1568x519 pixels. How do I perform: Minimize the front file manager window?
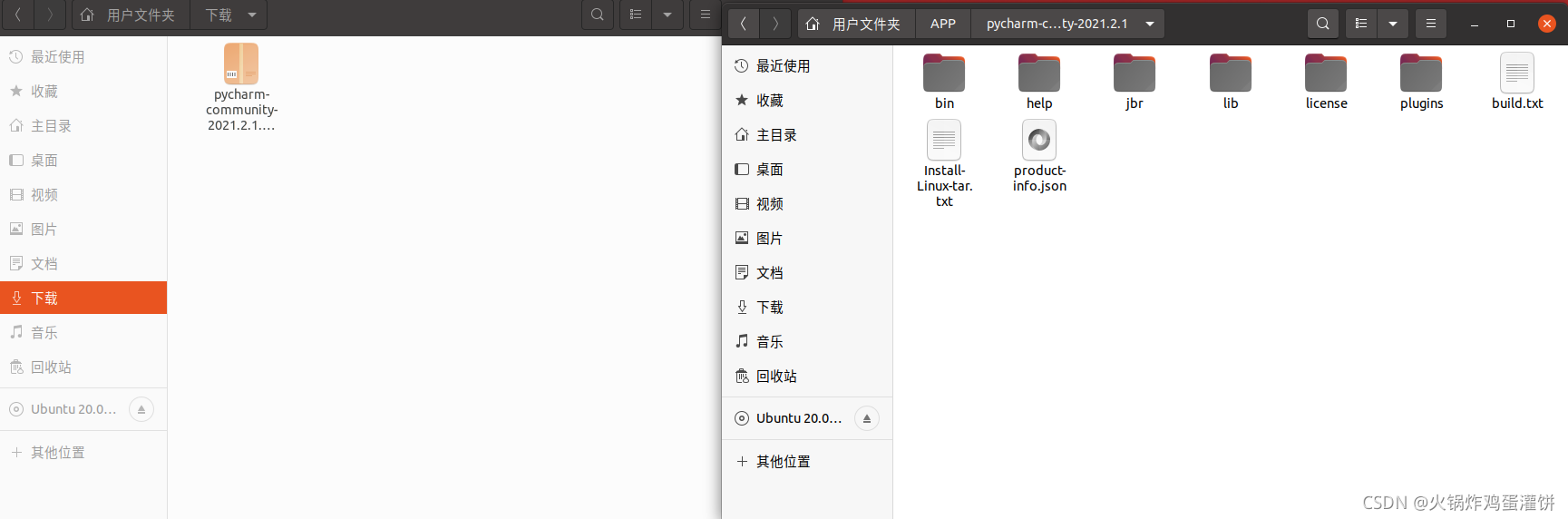pyautogui.click(x=1475, y=24)
